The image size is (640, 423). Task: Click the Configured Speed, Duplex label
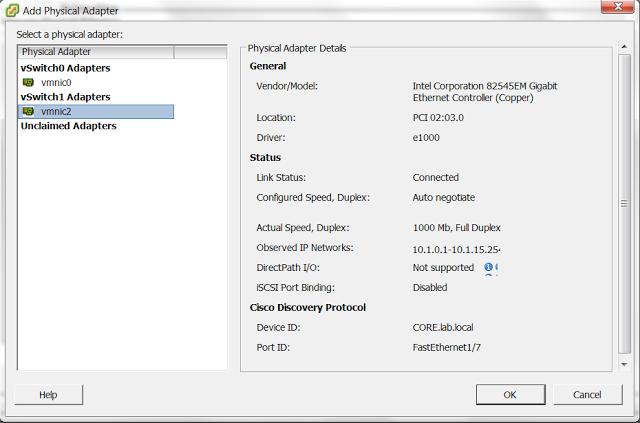(x=313, y=198)
